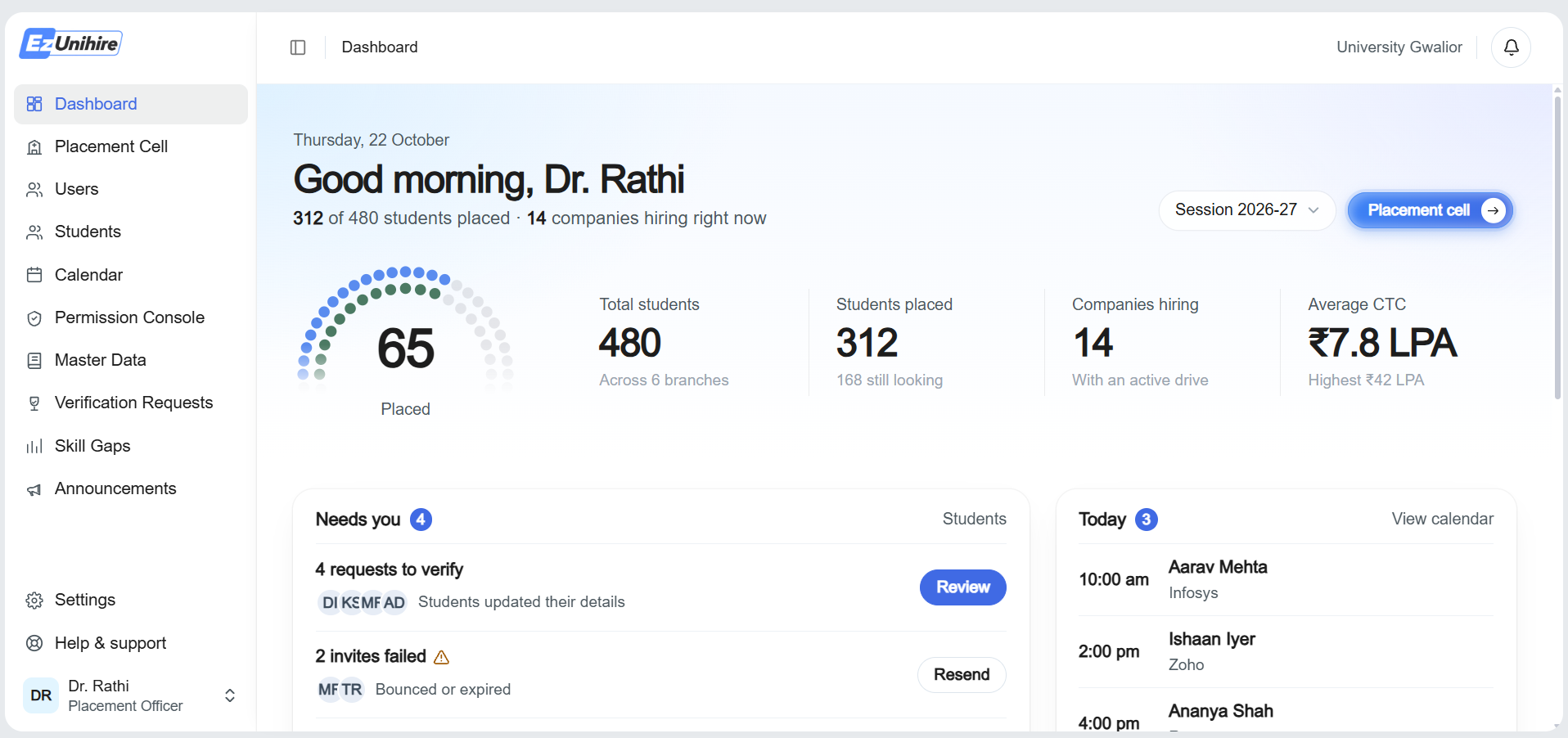Click the warning triangle beside invites failed
This screenshot has height=738, width=1568.
point(441,657)
